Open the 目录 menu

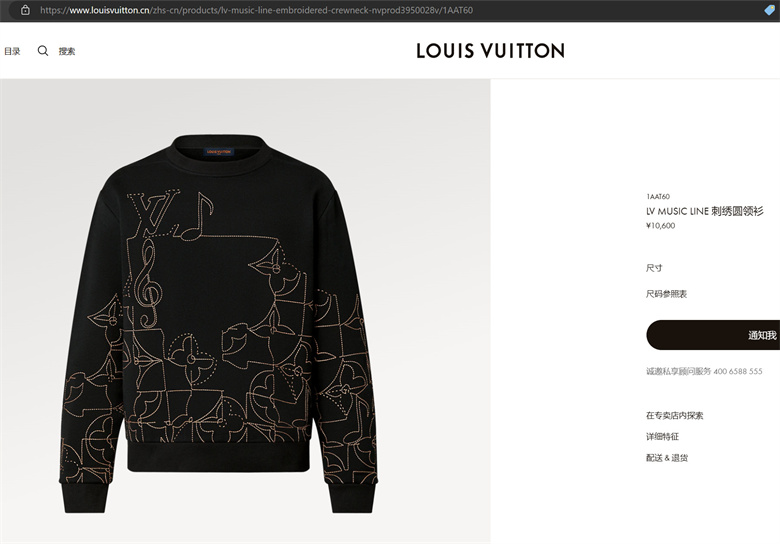[12, 51]
